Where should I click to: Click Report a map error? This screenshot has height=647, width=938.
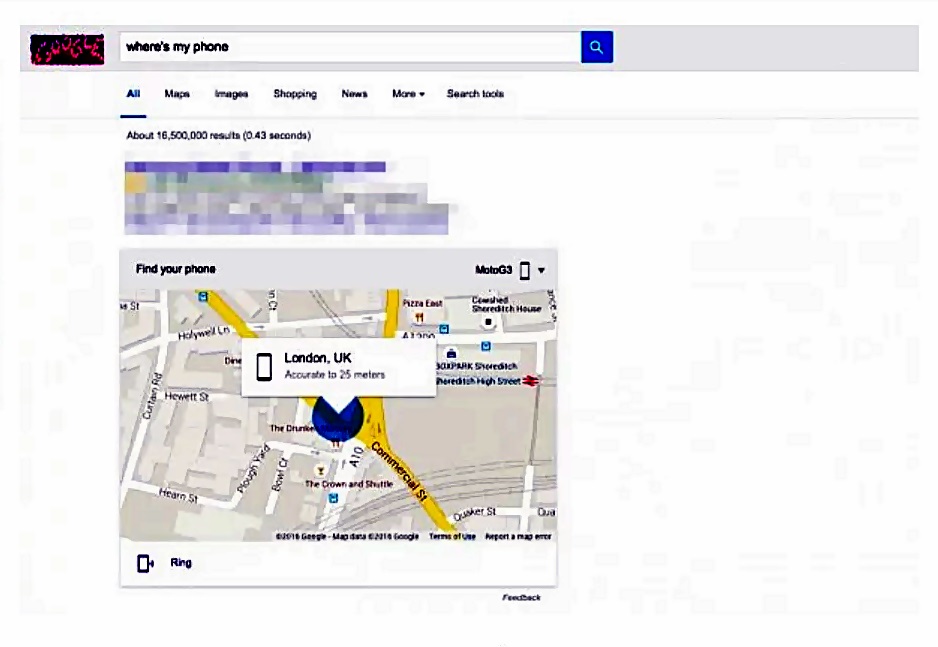(x=518, y=536)
